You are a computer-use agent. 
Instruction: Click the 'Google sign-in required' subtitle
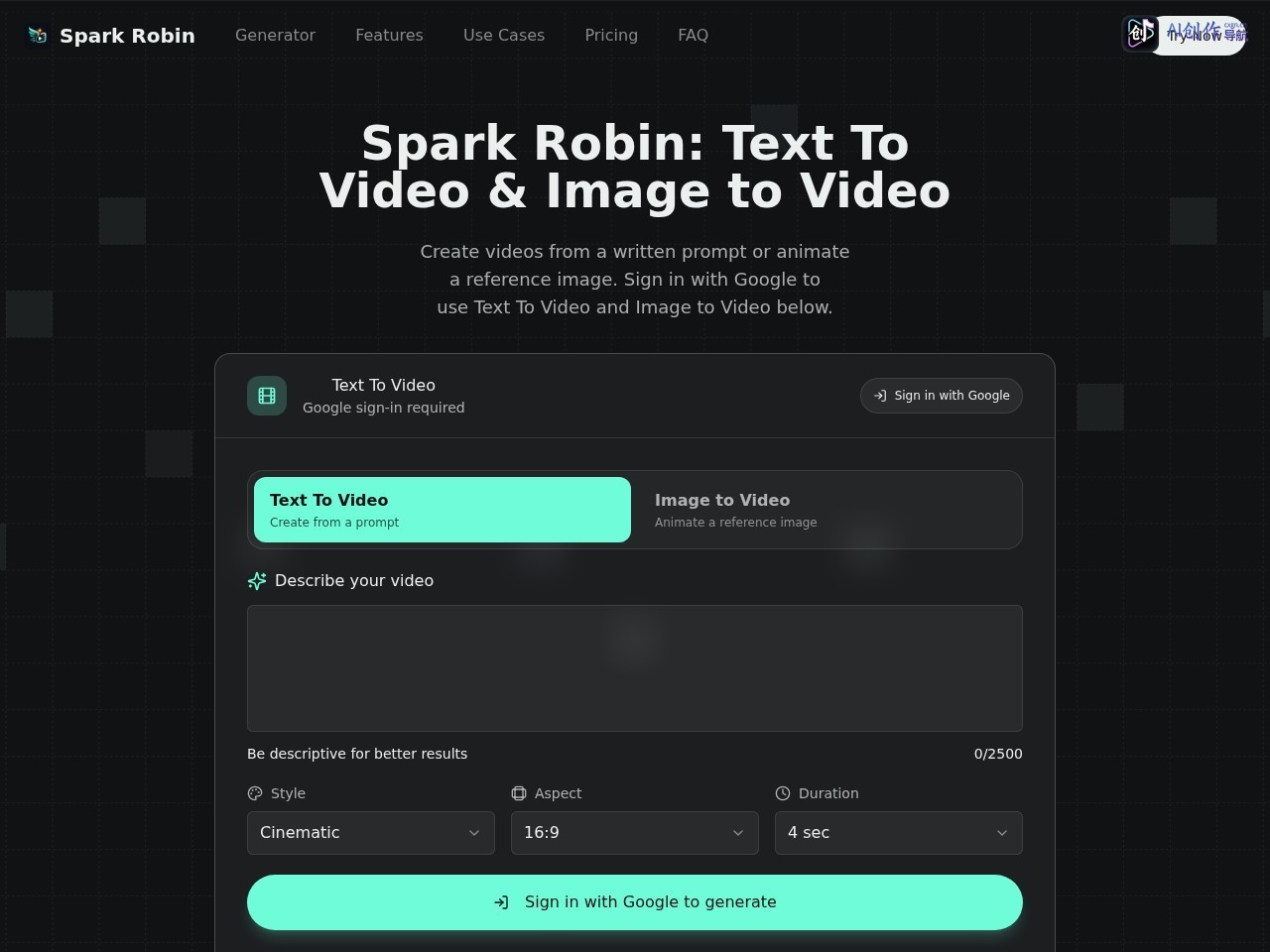383,408
